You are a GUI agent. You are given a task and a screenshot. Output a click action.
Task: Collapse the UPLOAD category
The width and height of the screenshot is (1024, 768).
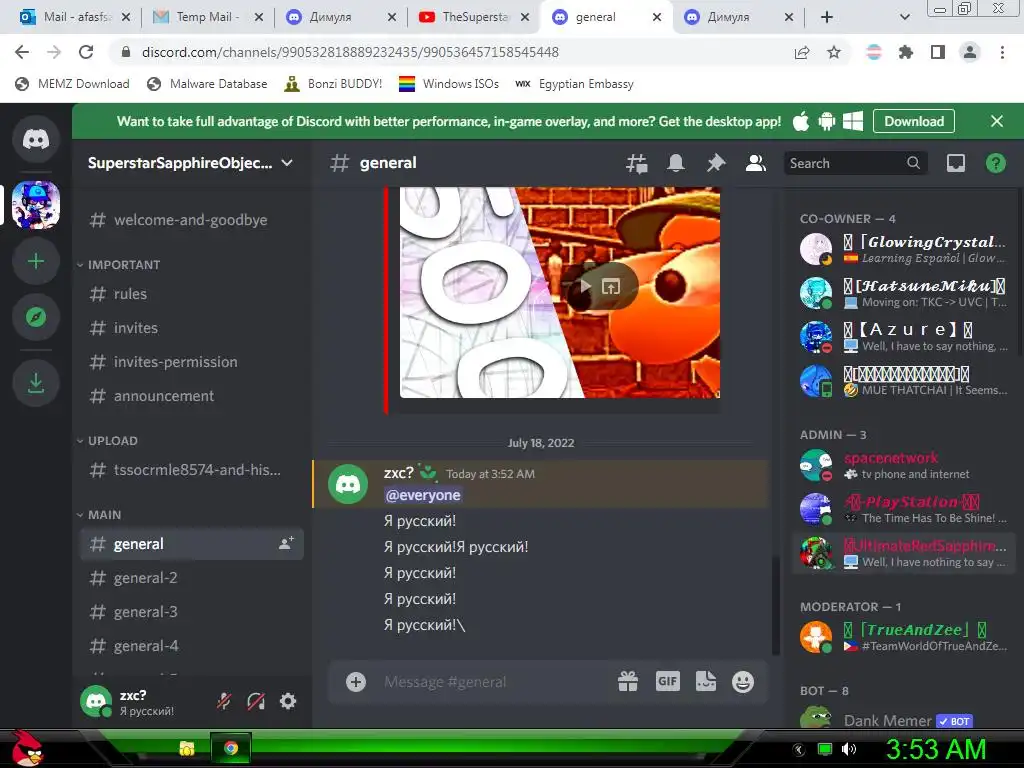108,441
